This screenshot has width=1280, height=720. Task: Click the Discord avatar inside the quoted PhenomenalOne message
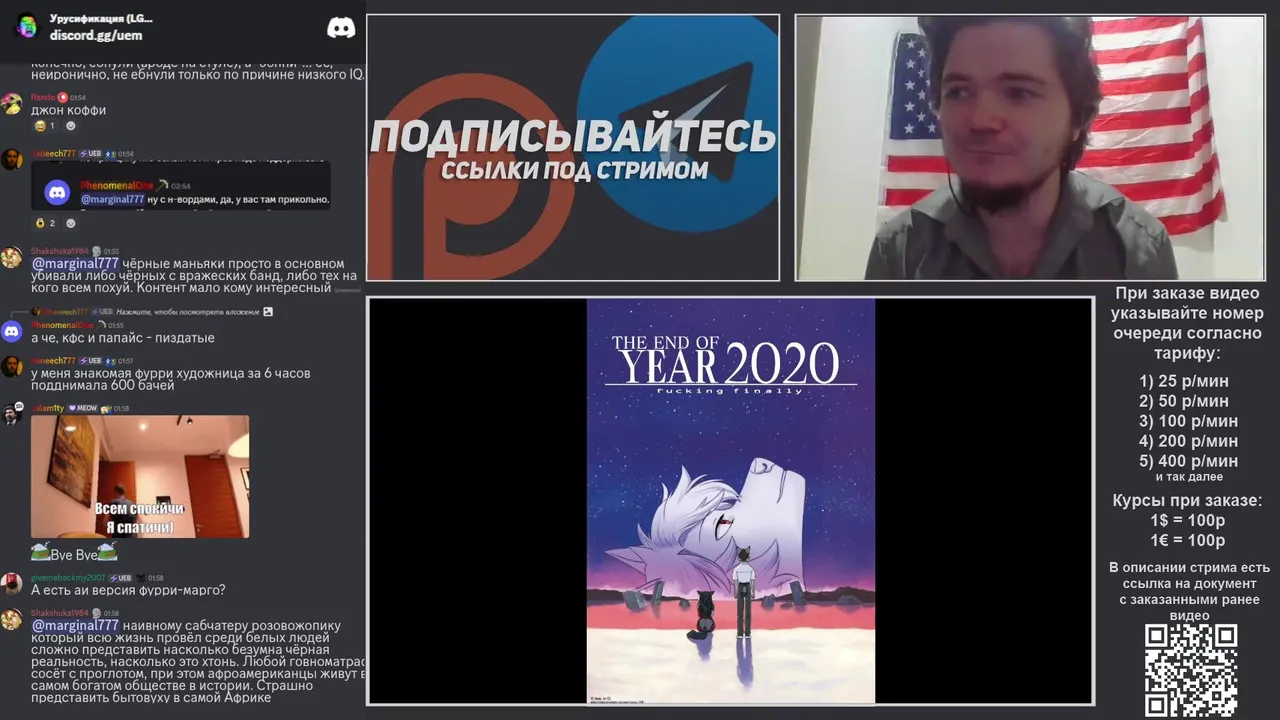tap(57, 192)
